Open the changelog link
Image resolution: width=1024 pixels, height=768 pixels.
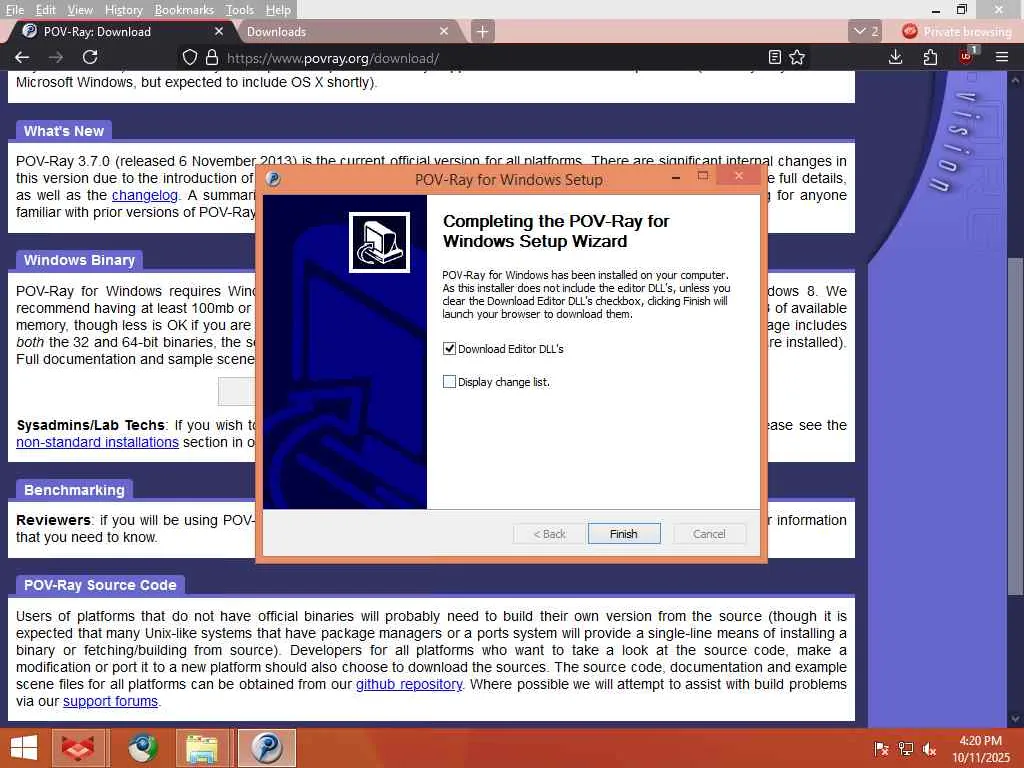(144, 195)
